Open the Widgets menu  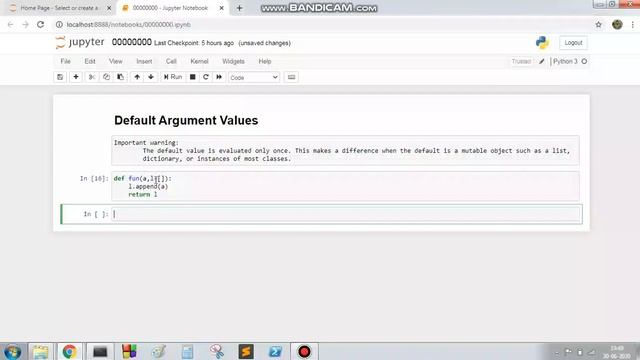(x=233, y=62)
